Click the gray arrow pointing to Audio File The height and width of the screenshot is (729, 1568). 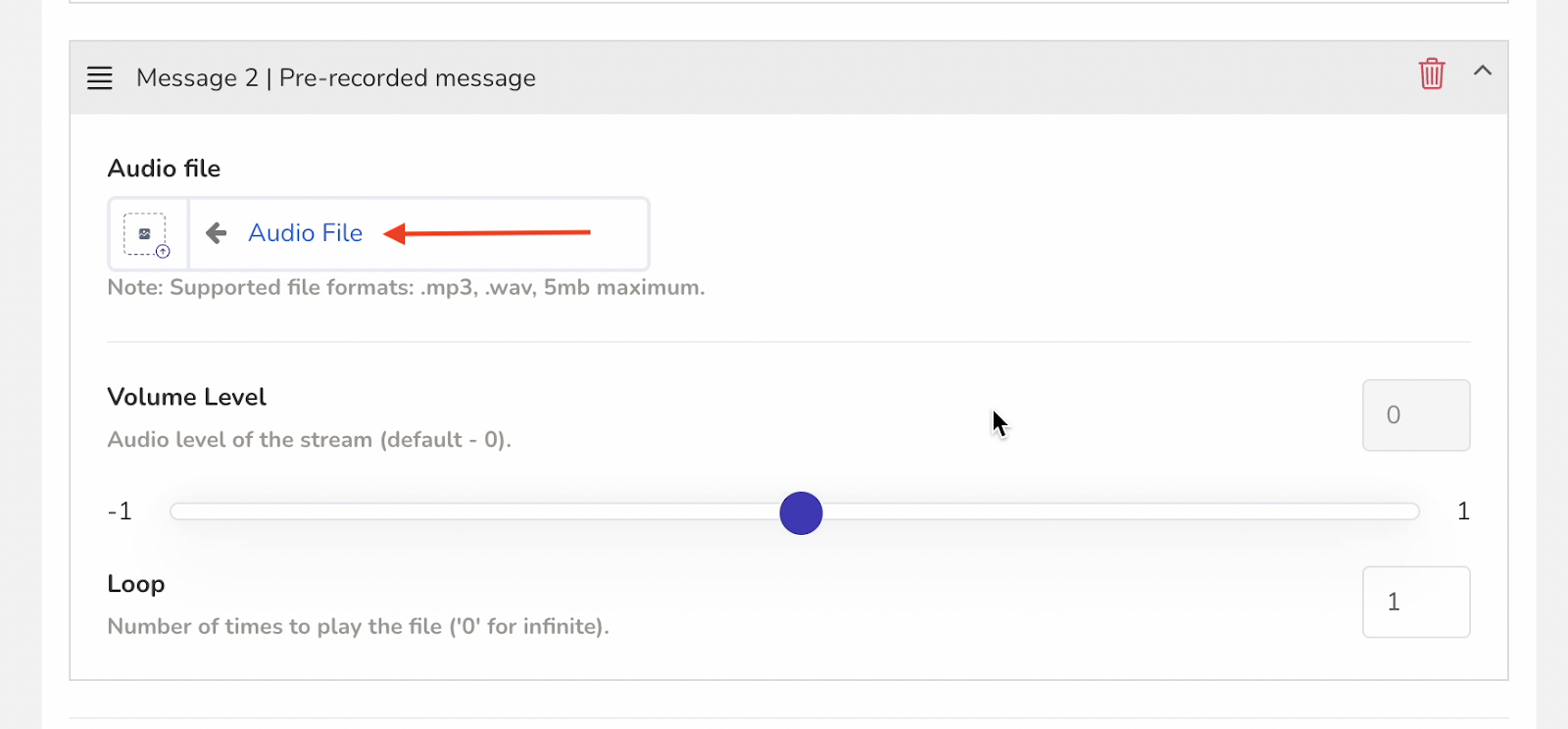pos(216,233)
